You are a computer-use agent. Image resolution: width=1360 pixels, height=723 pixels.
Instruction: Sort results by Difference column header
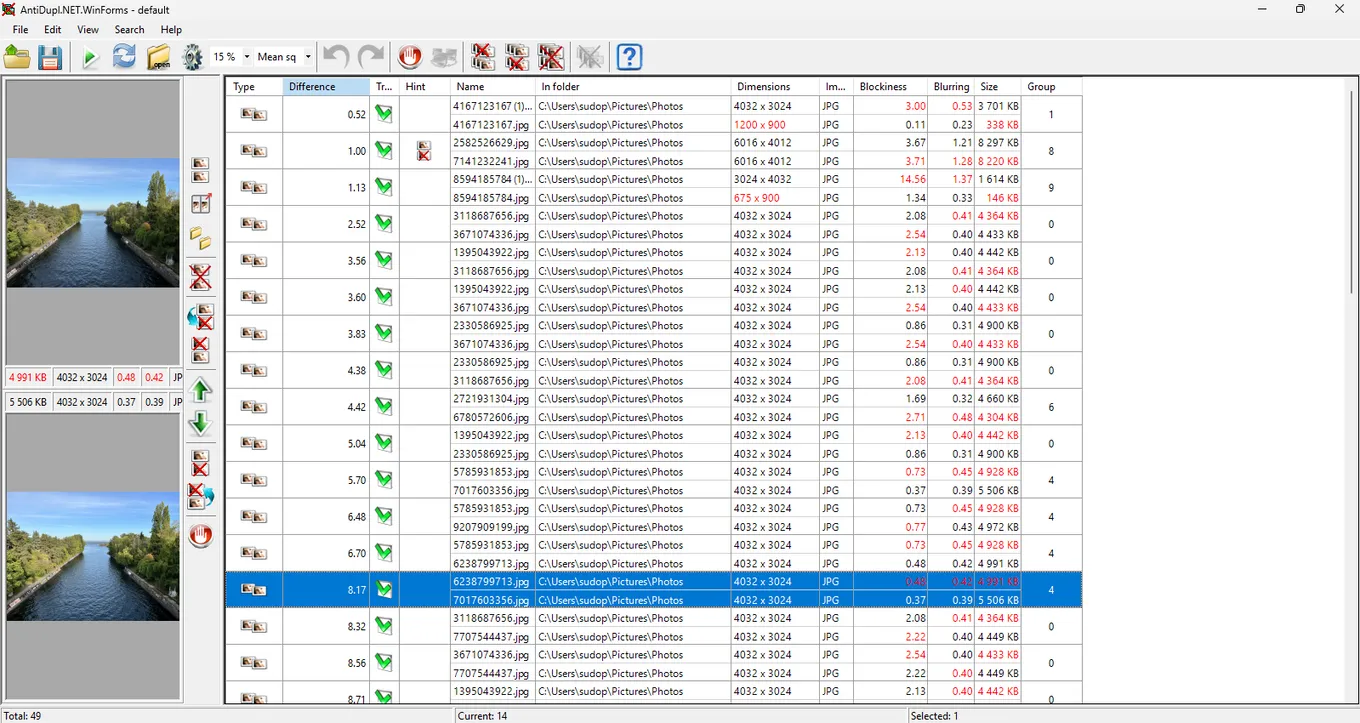[325, 87]
